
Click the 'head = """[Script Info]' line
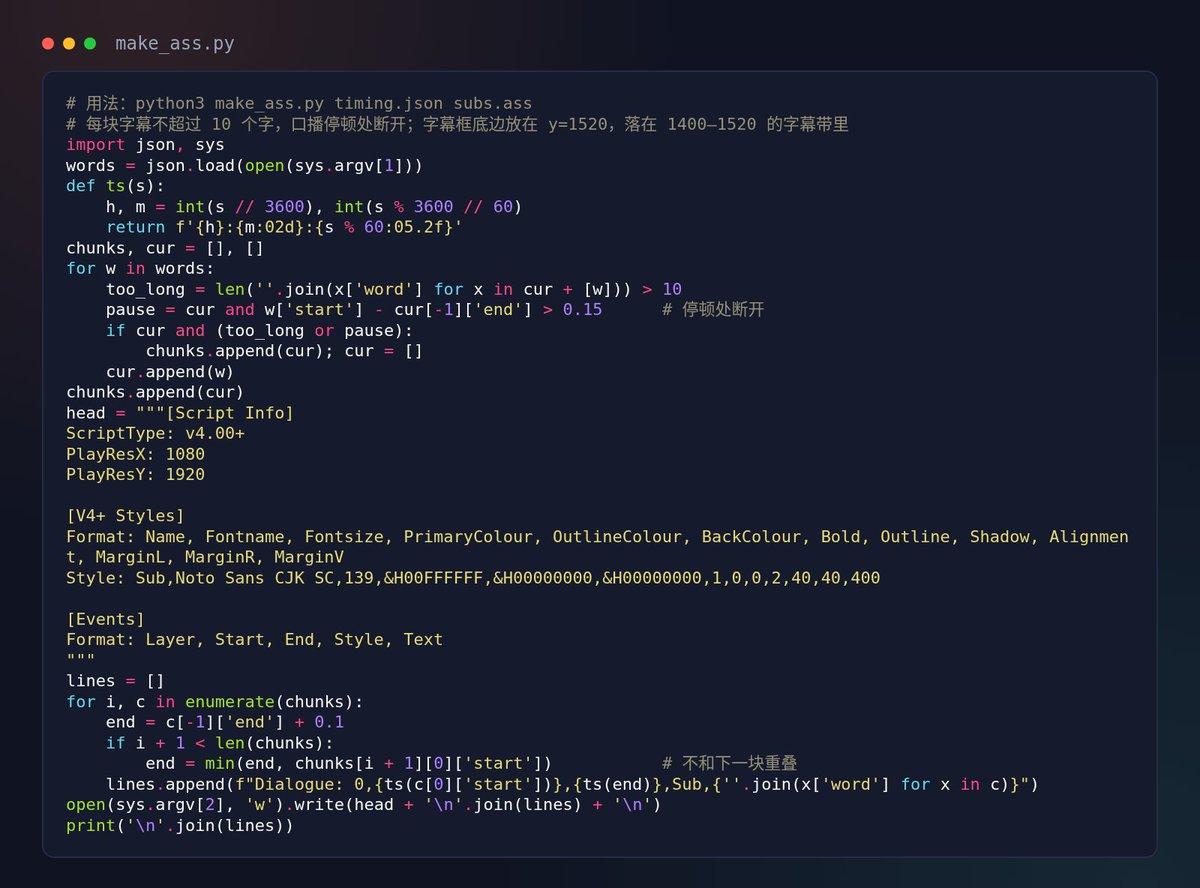[180, 413]
